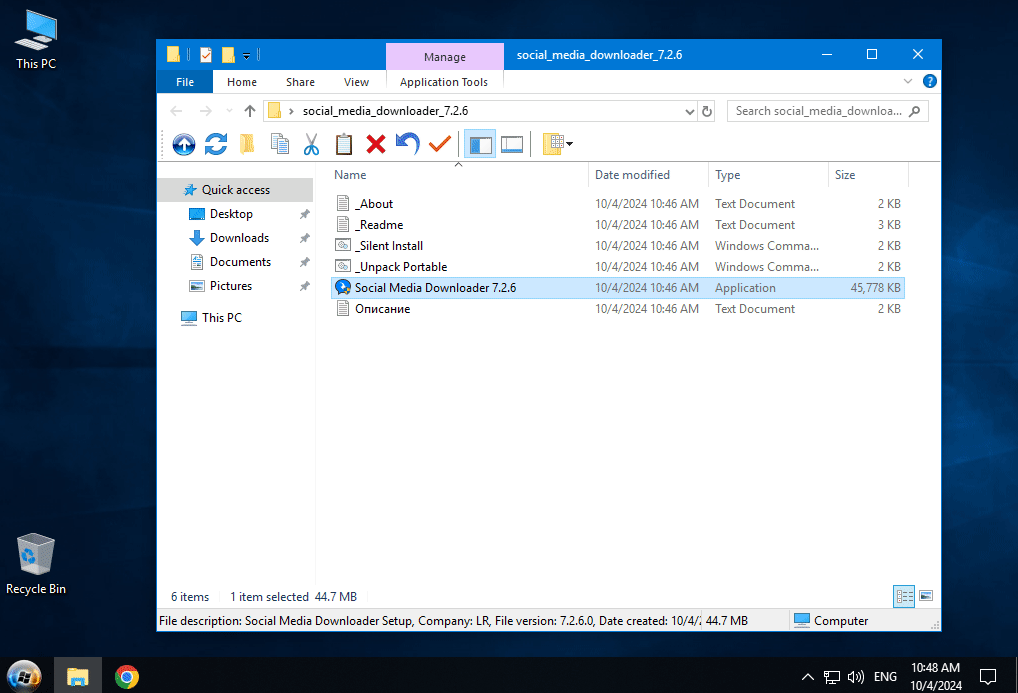This screenshot has height=693, width=1018.
Task: Open the Action Center notifications icon
Action: [x=987, y=677]
